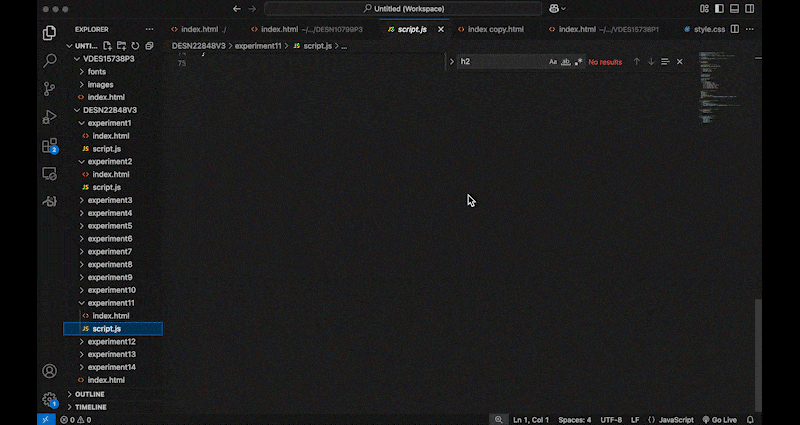Open the Manage gear icon
800x425 pixels.
pos(49,399)
